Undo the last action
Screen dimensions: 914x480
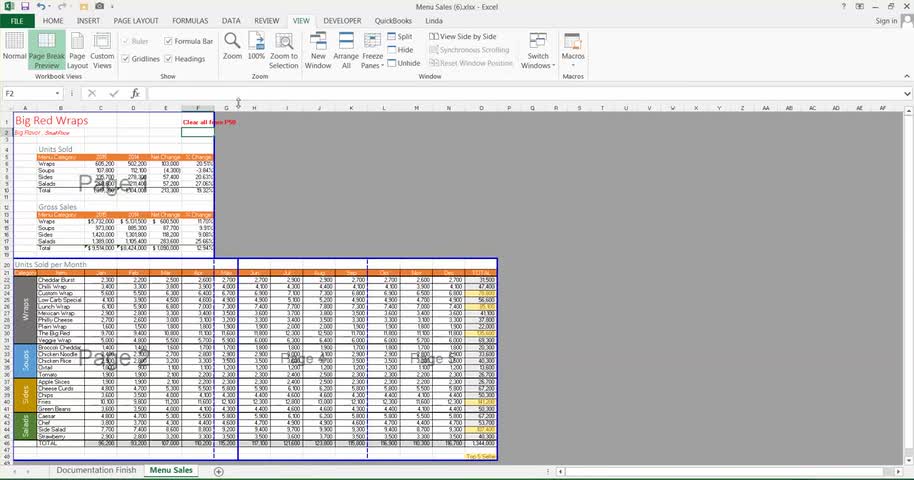tap(40, 6)
